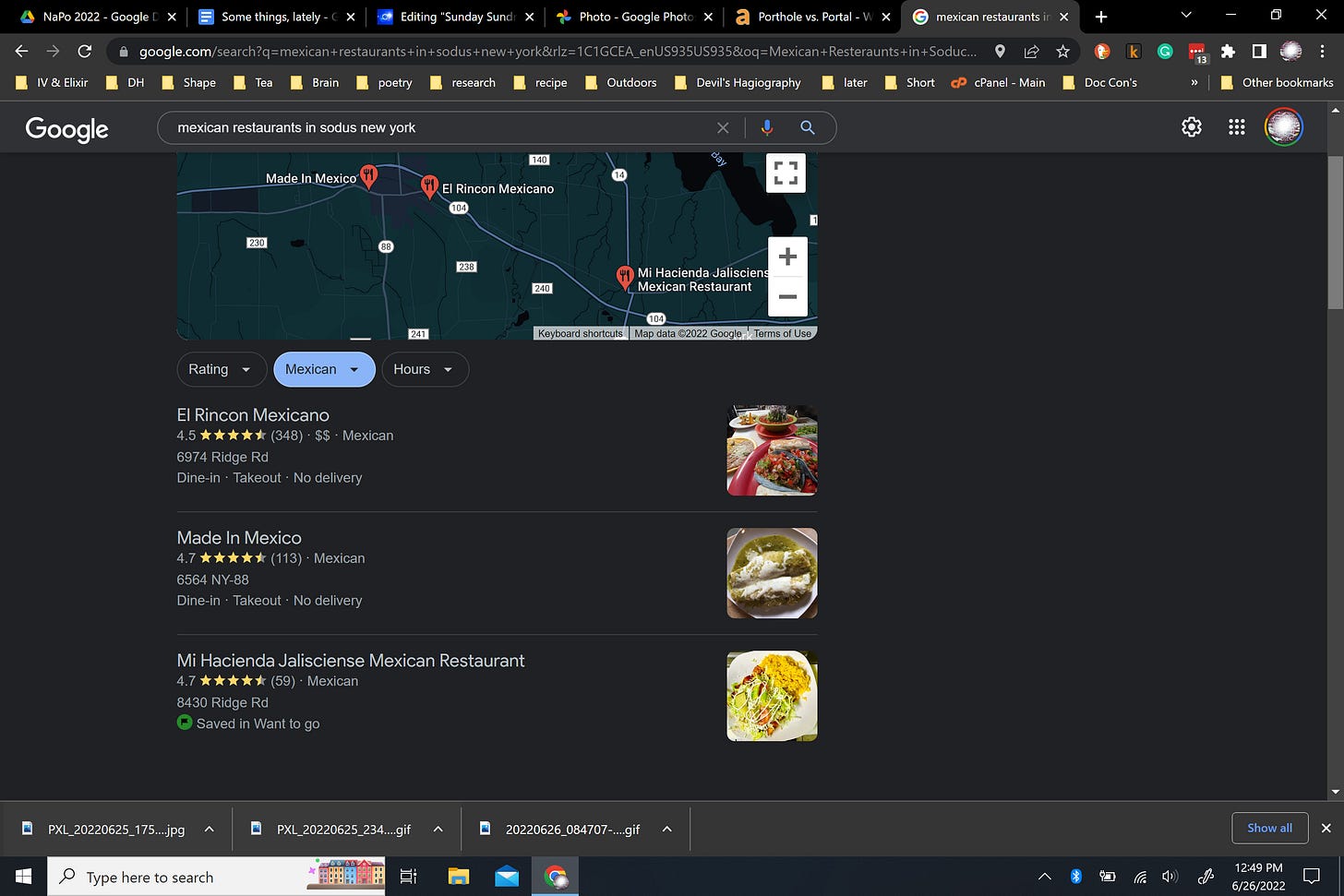Open the Devil's Hagiography bookmark folder
This screenshot has width=1344, height=896.
(738, 82)
